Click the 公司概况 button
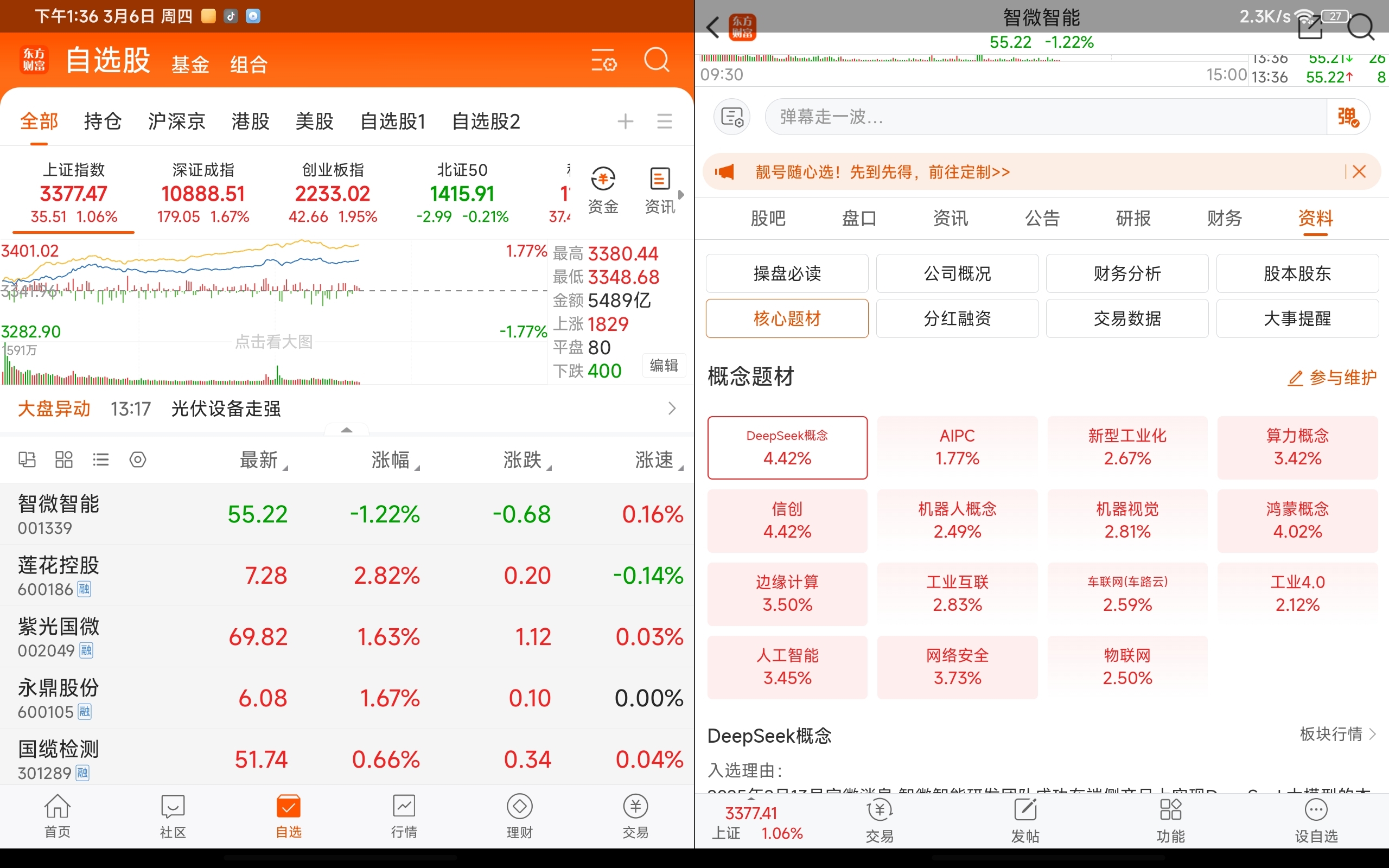This screenshot has width=1389, height=868. click(x=957, y=274)
